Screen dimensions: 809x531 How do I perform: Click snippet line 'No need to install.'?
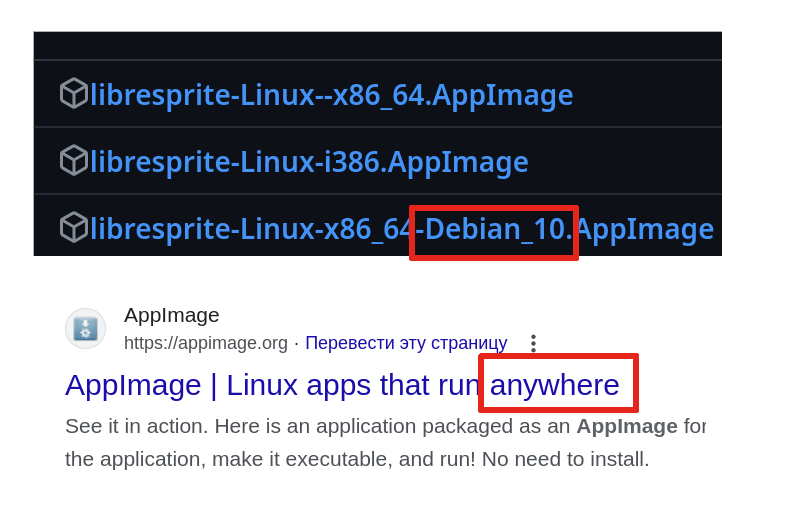pyautogui.click(x=565, y=459)
